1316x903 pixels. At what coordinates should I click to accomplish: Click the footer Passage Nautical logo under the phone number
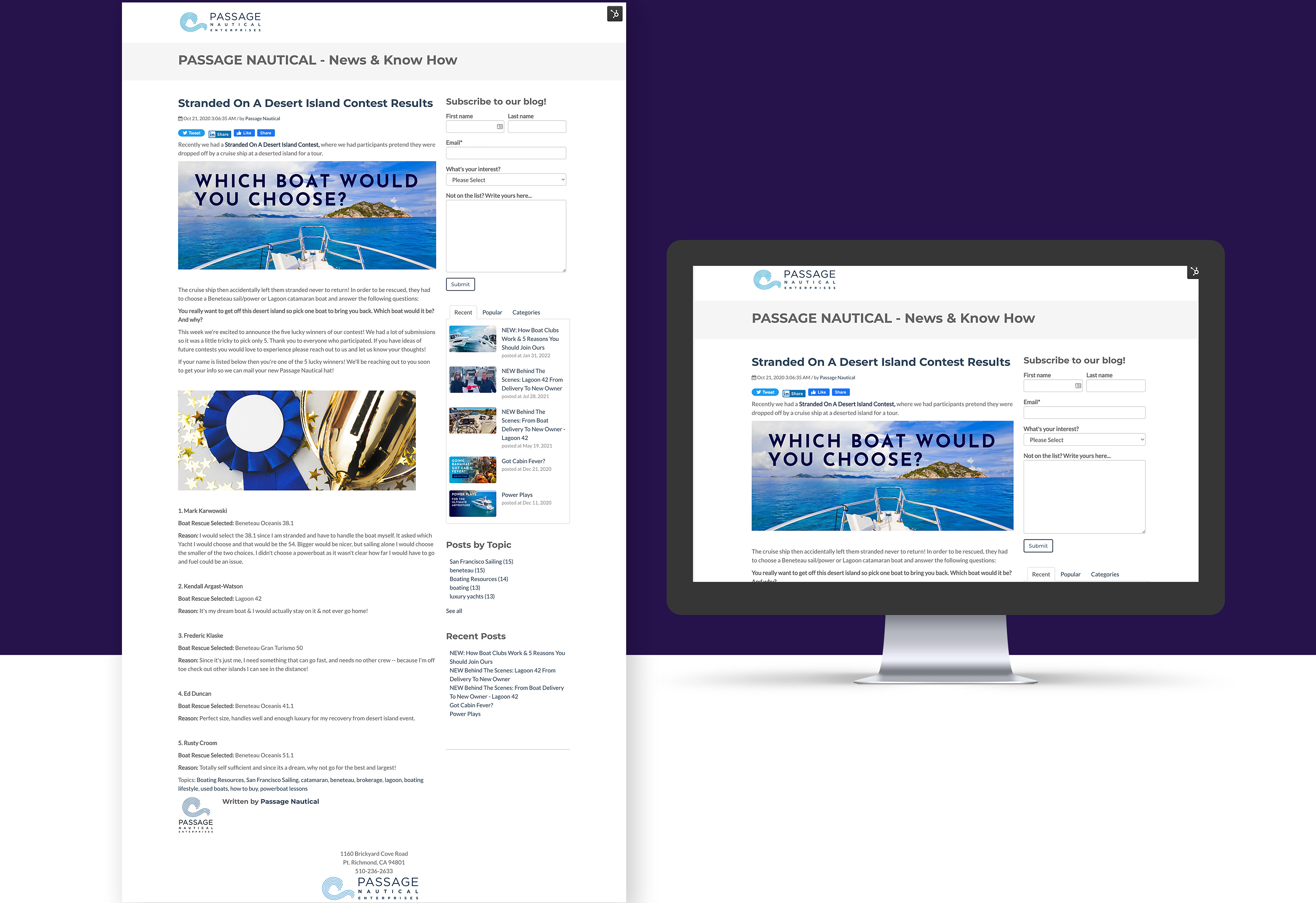click(x=371, y=888)
